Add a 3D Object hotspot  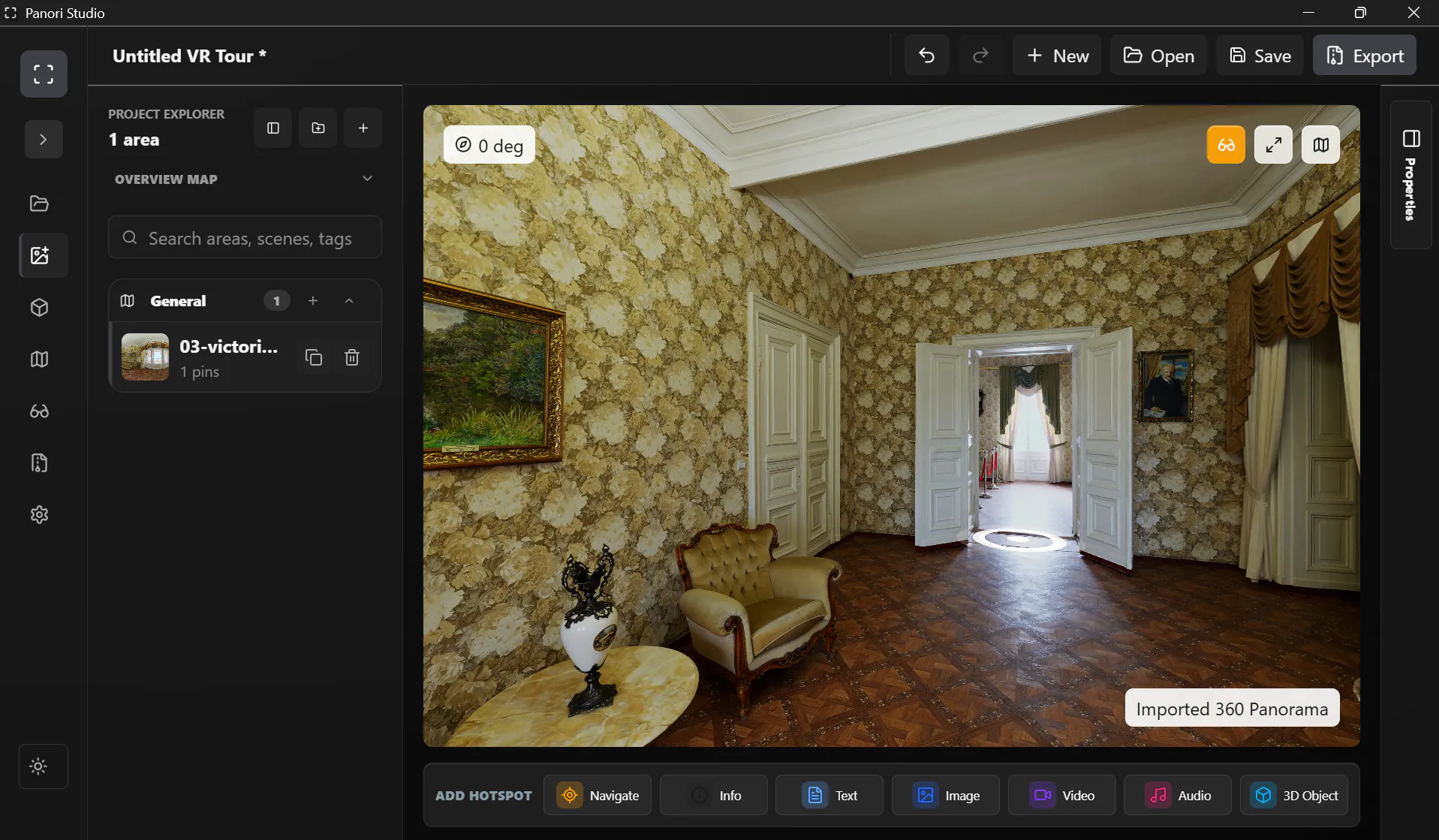click(1294, 795)
